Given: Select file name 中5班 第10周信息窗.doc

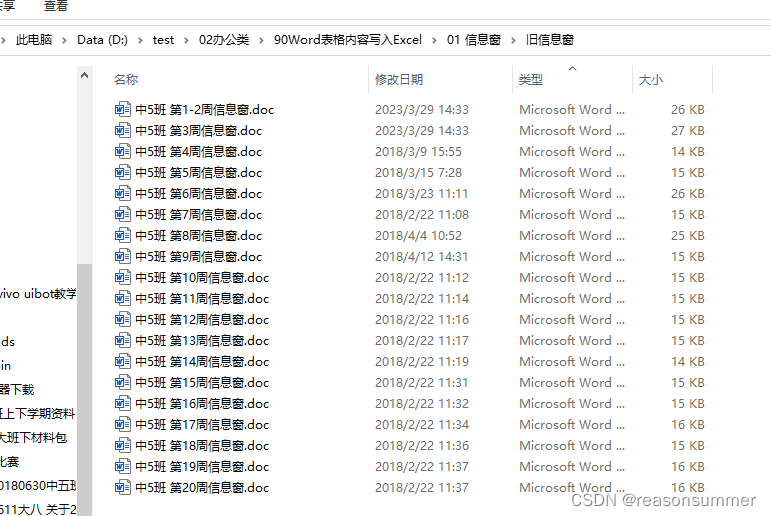Looking at the screenshot, I should [x=202, y=277].
